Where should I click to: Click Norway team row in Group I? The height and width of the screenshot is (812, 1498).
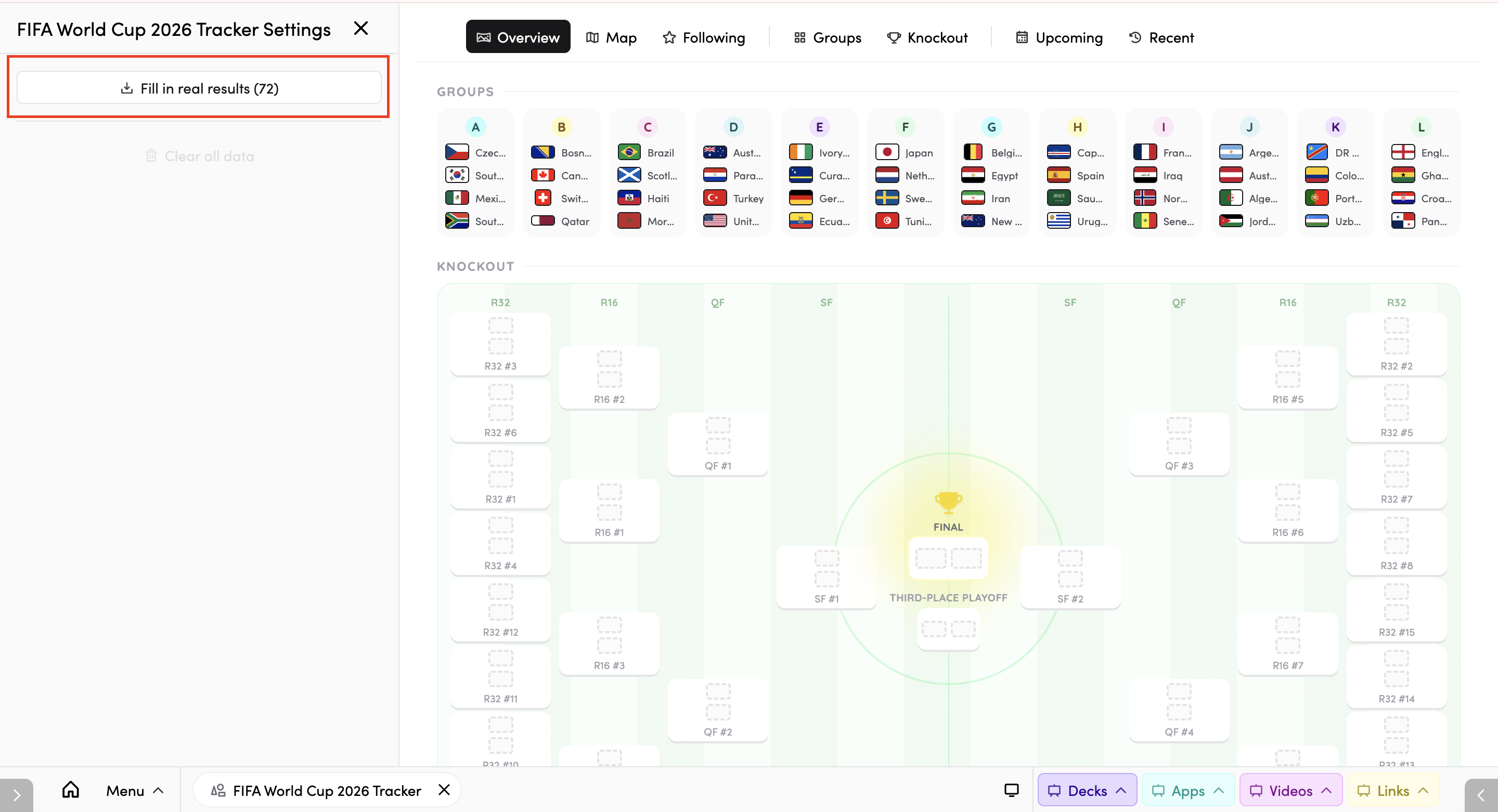pos(1164,198)
